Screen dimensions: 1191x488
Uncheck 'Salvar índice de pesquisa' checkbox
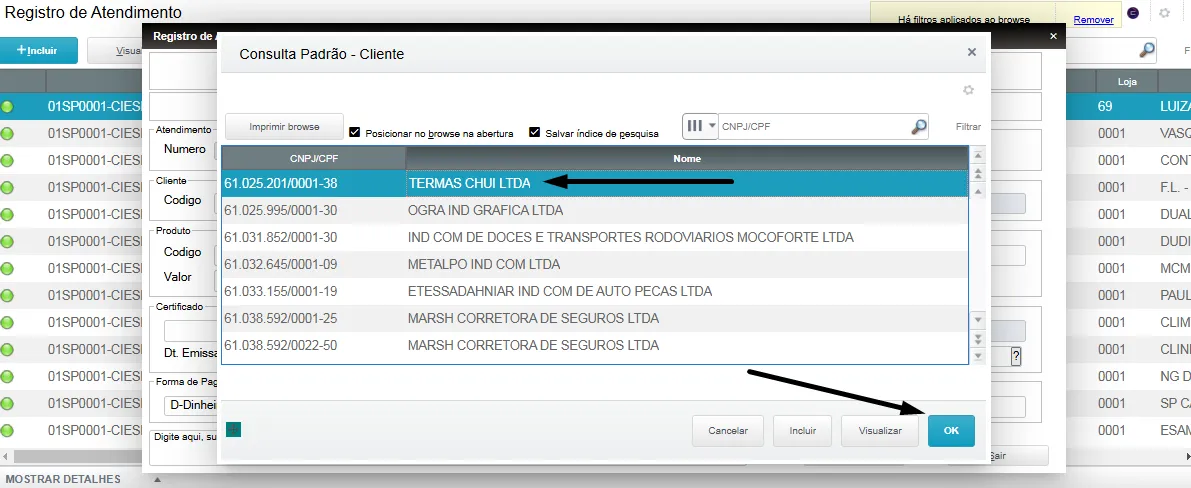click(x=535, y=132)
